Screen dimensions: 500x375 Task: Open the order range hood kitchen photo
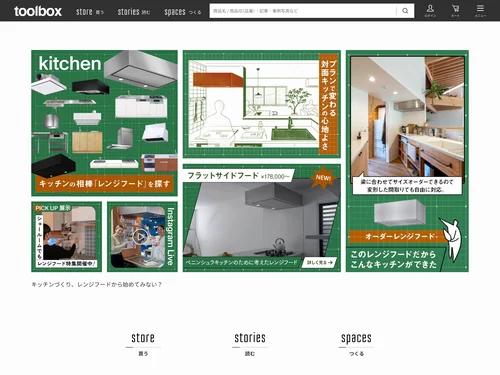pos(407,117)
